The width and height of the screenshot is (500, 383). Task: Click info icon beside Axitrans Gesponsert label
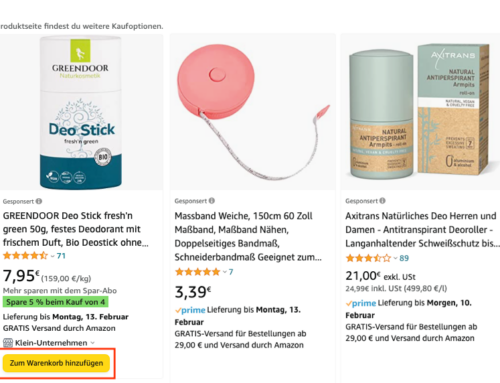coord(382,201)
